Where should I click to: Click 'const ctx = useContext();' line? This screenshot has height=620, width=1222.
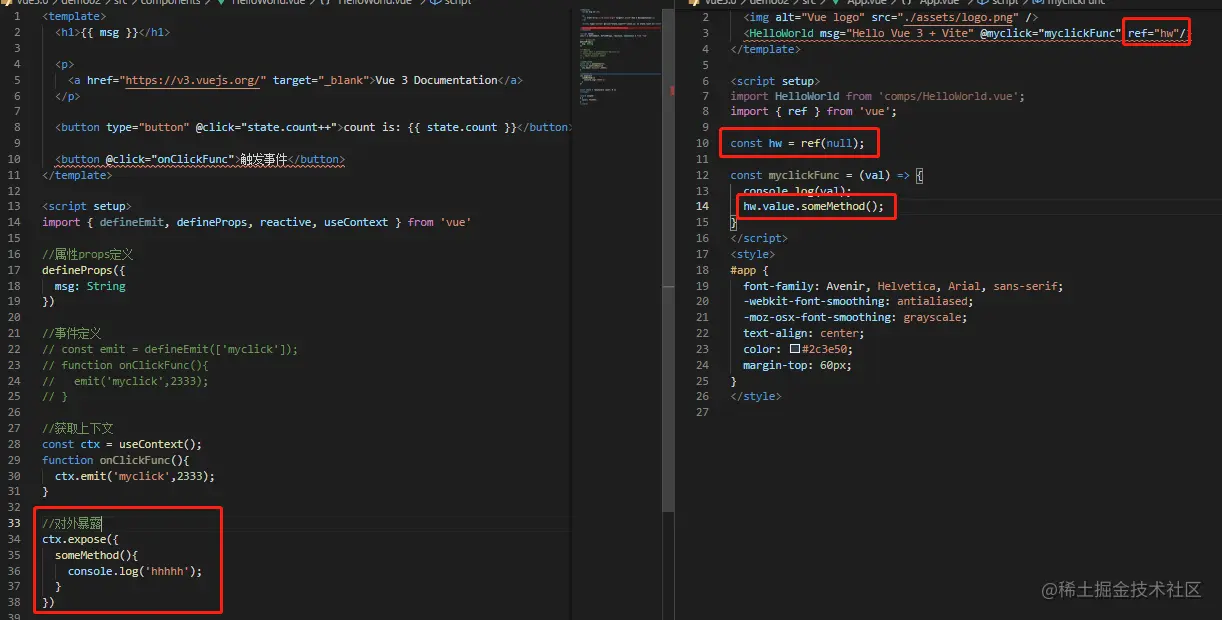122,445
